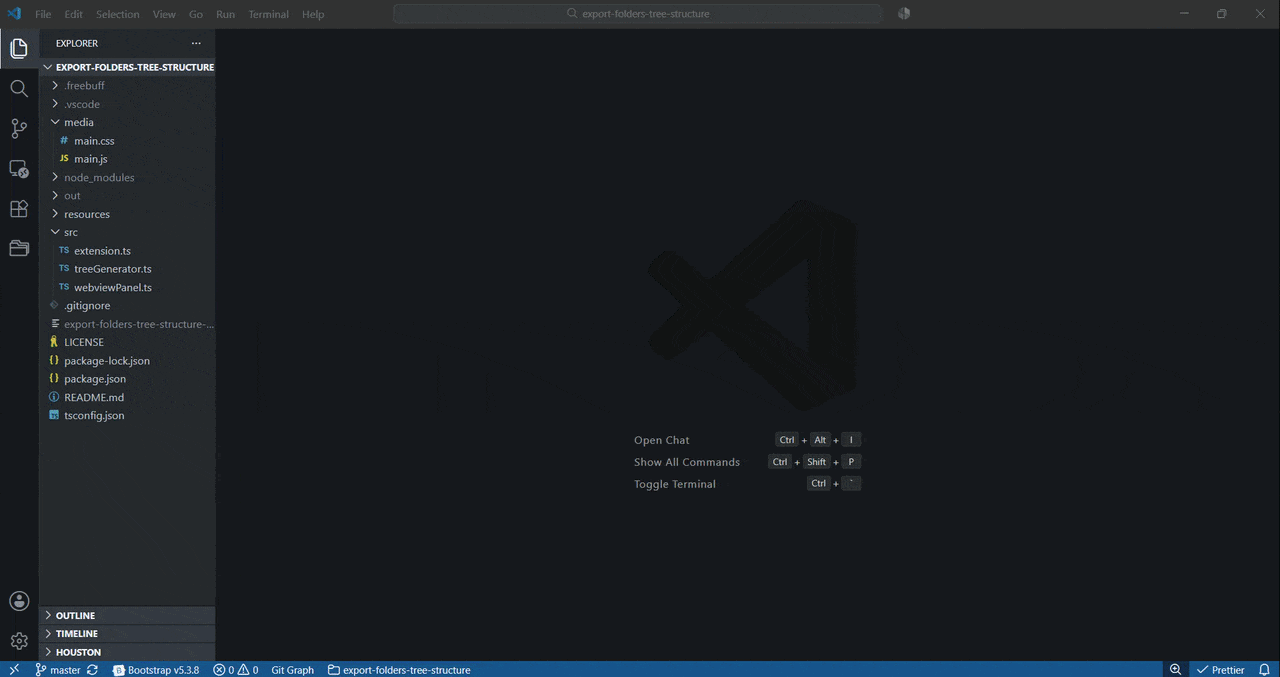The height and width of the screenshot is (677, 1280).
Task: Open notifications bell in status bar
Action: tap(1264, 670)
